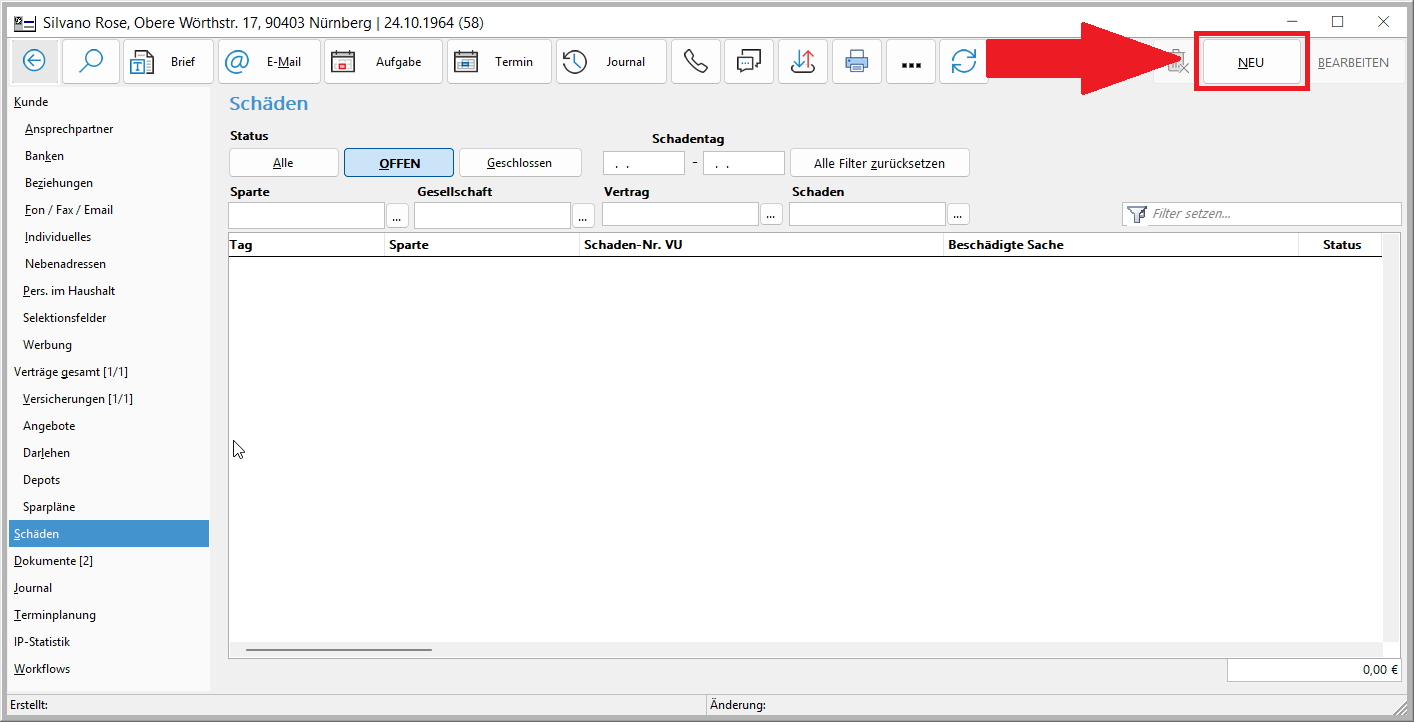Click the 'Filter setzen...' input field
The image size is (1414, 722).
1272,214
